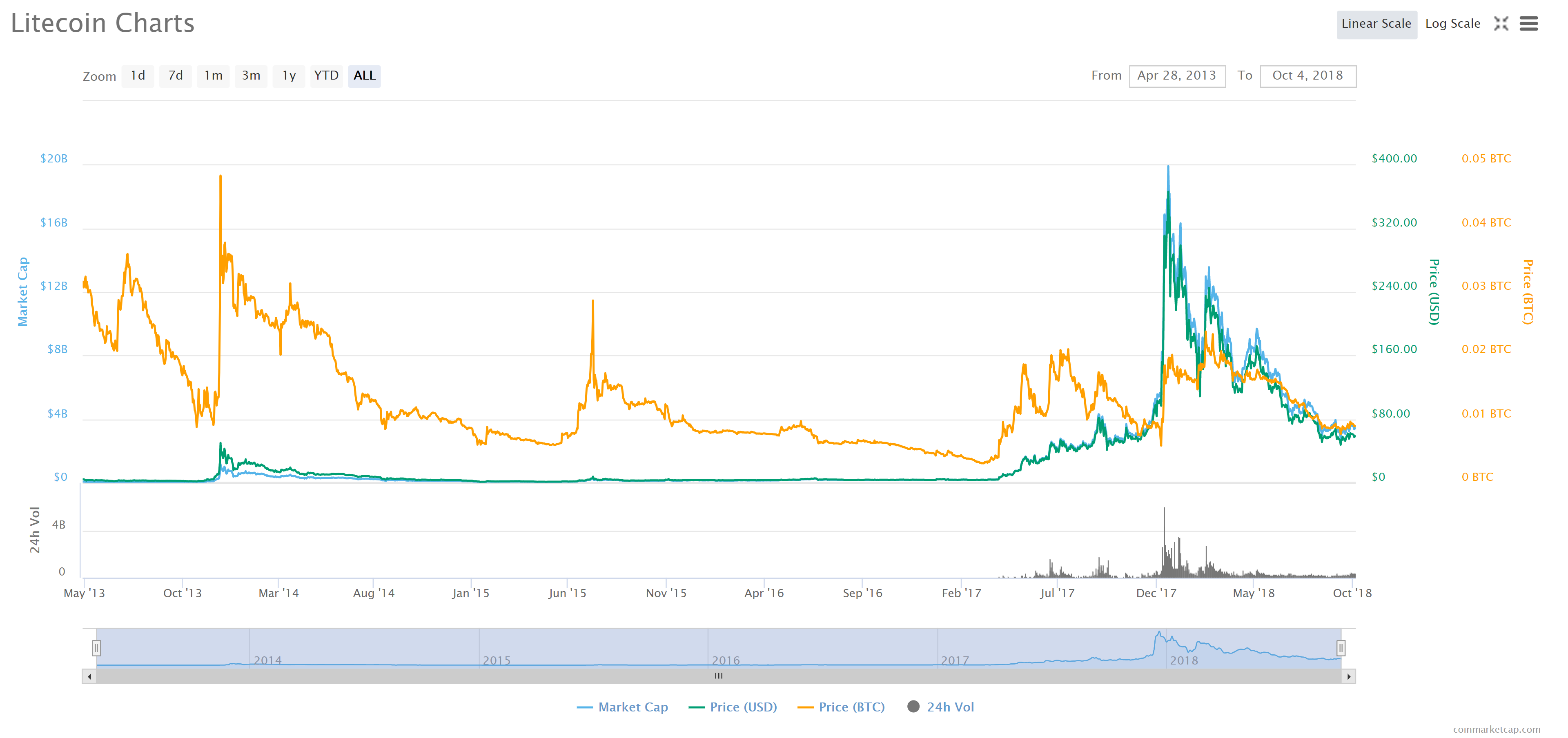Click the Feb '17 x-axis label

click(x=961, y=593)
